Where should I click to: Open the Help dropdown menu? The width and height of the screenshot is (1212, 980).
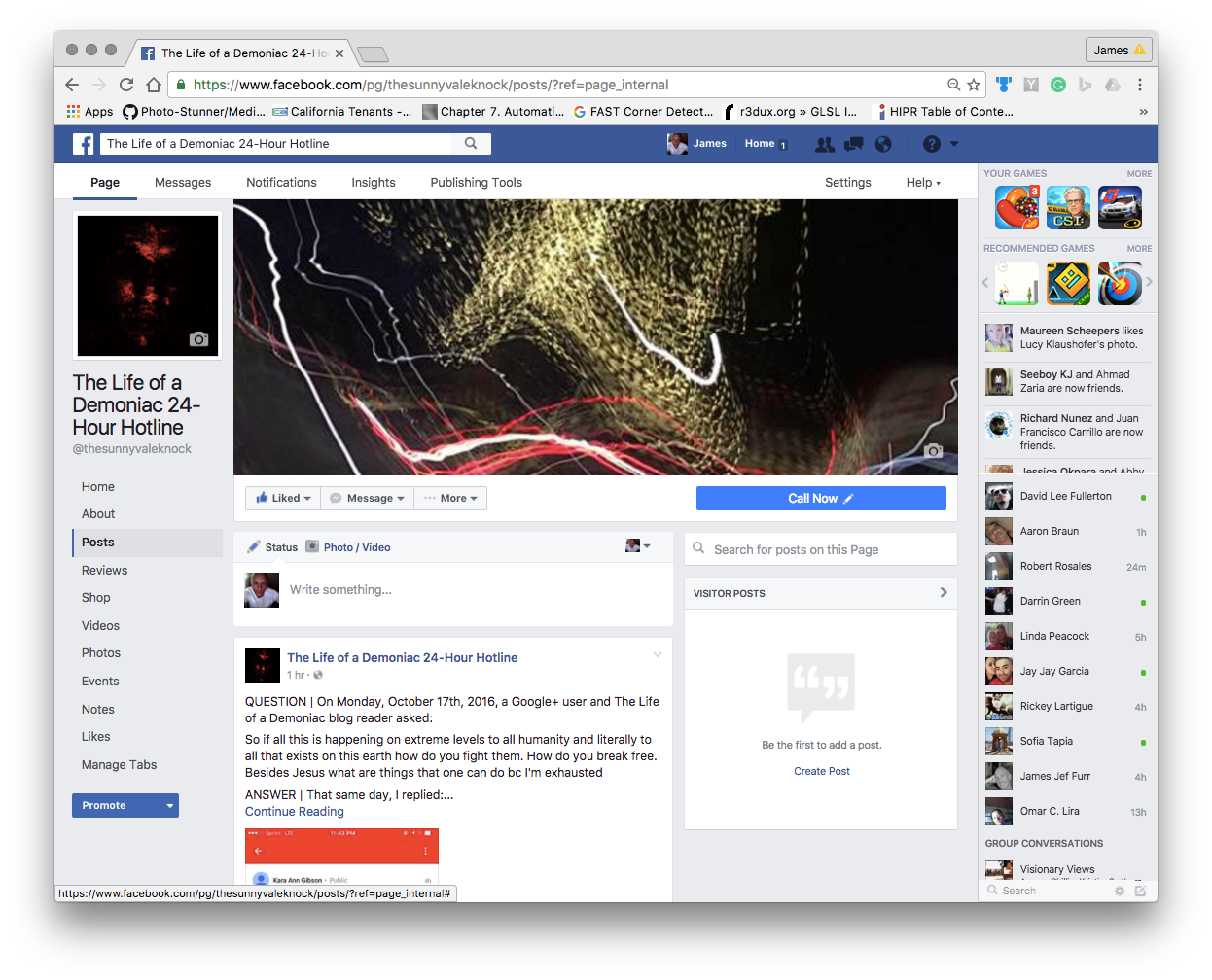[923, 183]
